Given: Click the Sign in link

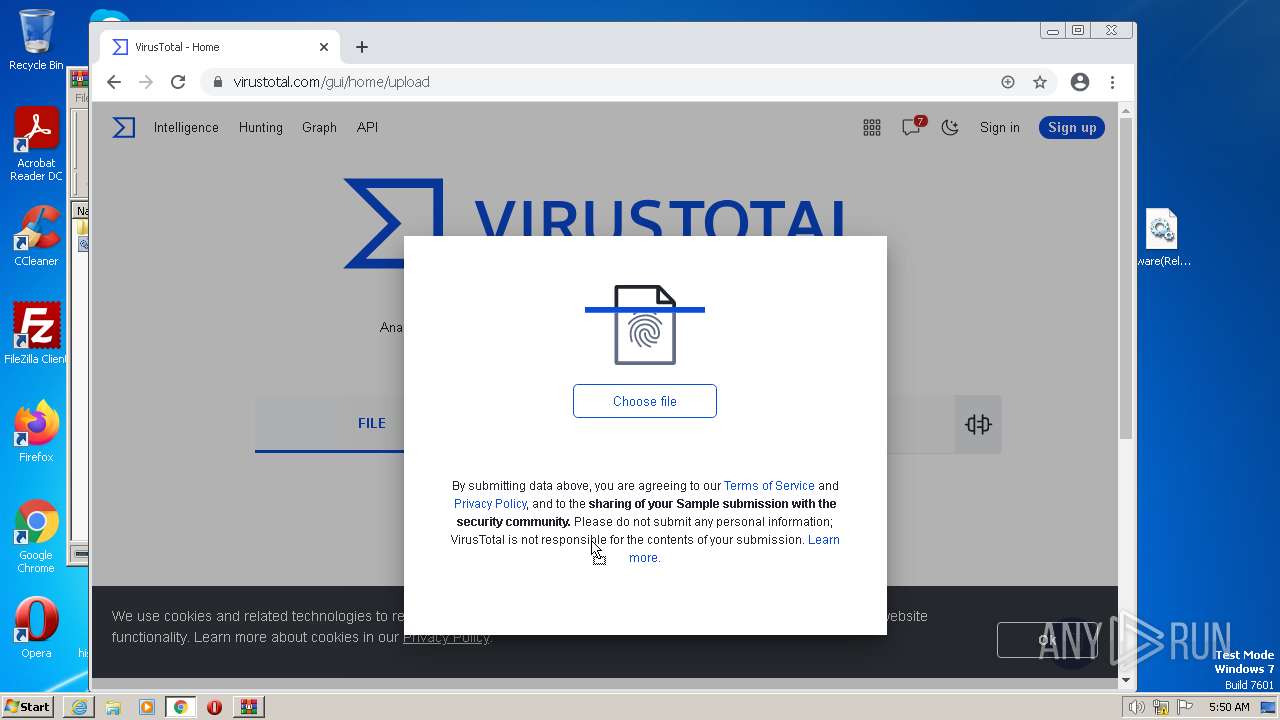Looking at the screenshot, I should pyautogui.click(x=1000, y=127).
